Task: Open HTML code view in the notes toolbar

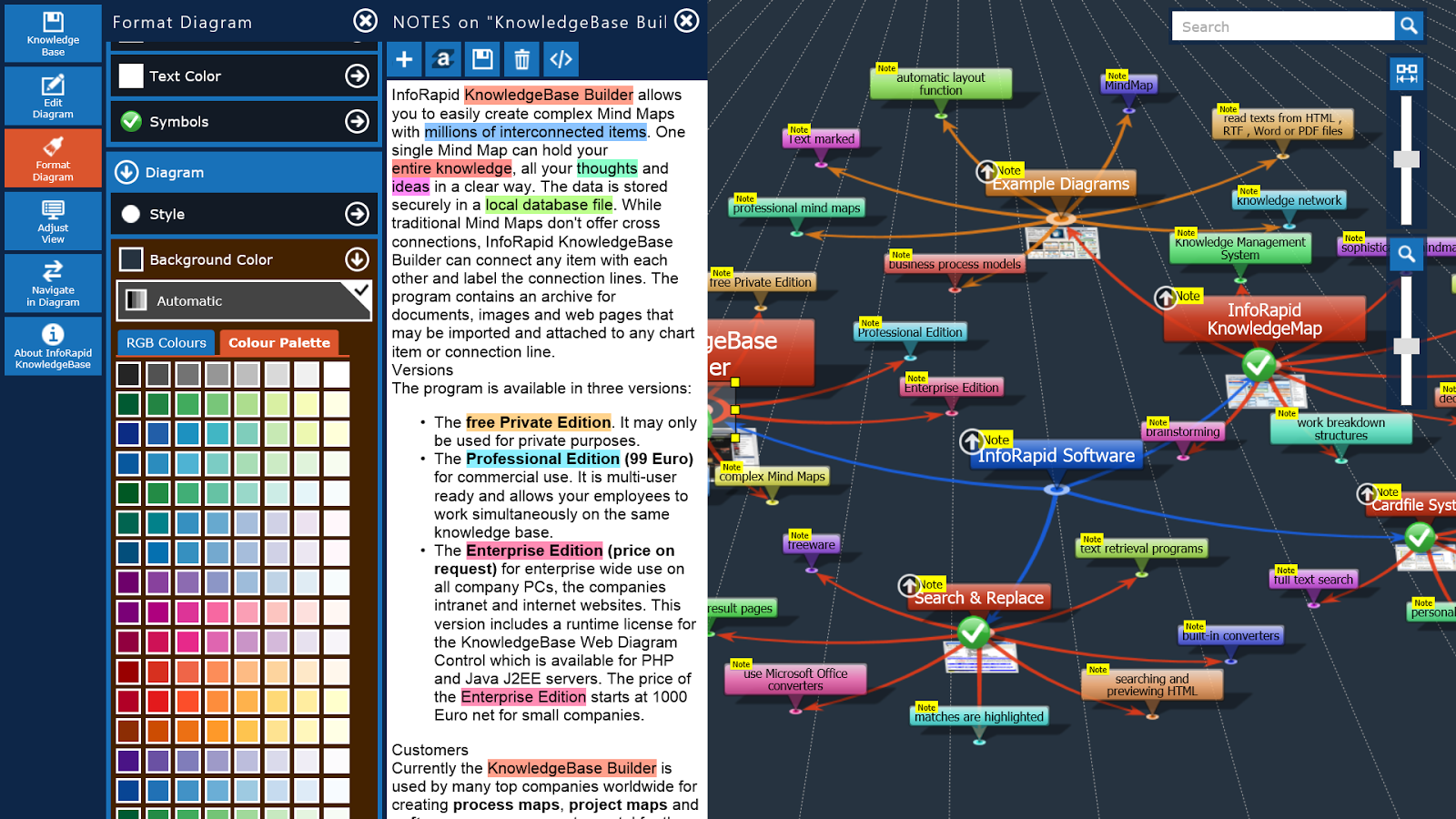Action: [561, 58]
